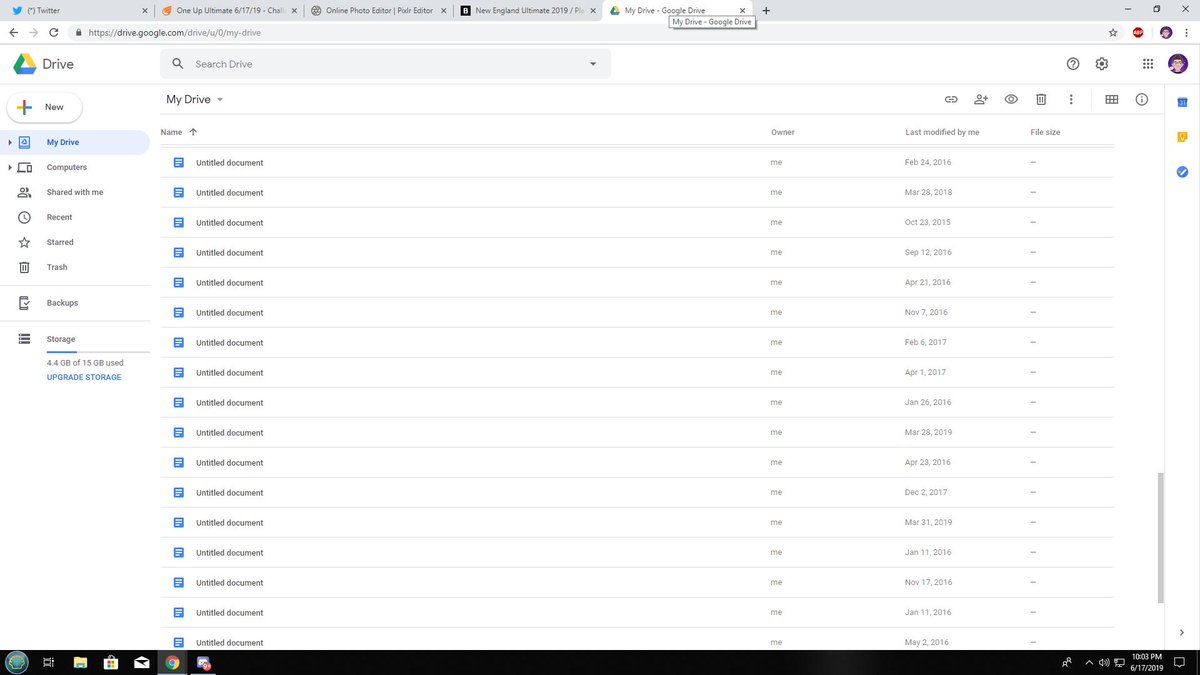Click the New button

[45, 107]
